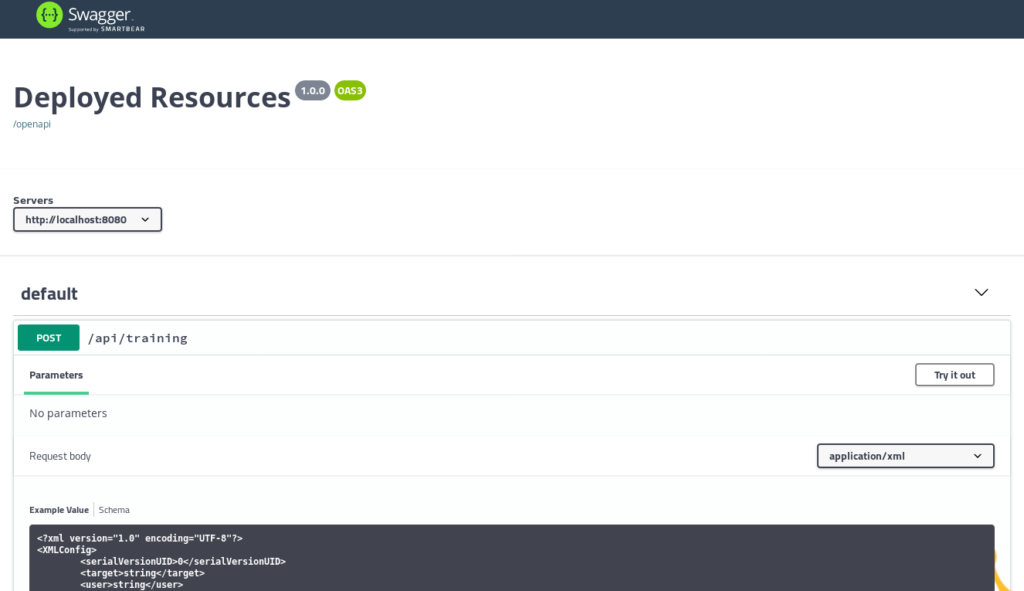Click the Swagger logo icon
This screenshot has width=1024, height=591.
click(47, 17)
